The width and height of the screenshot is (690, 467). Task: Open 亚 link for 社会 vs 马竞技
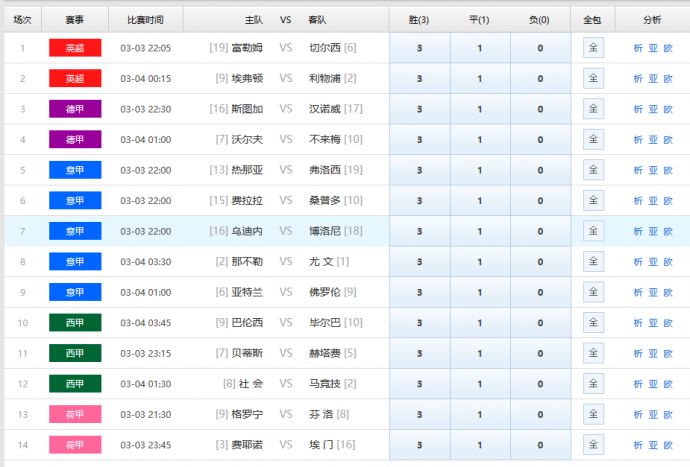(653, 384)
